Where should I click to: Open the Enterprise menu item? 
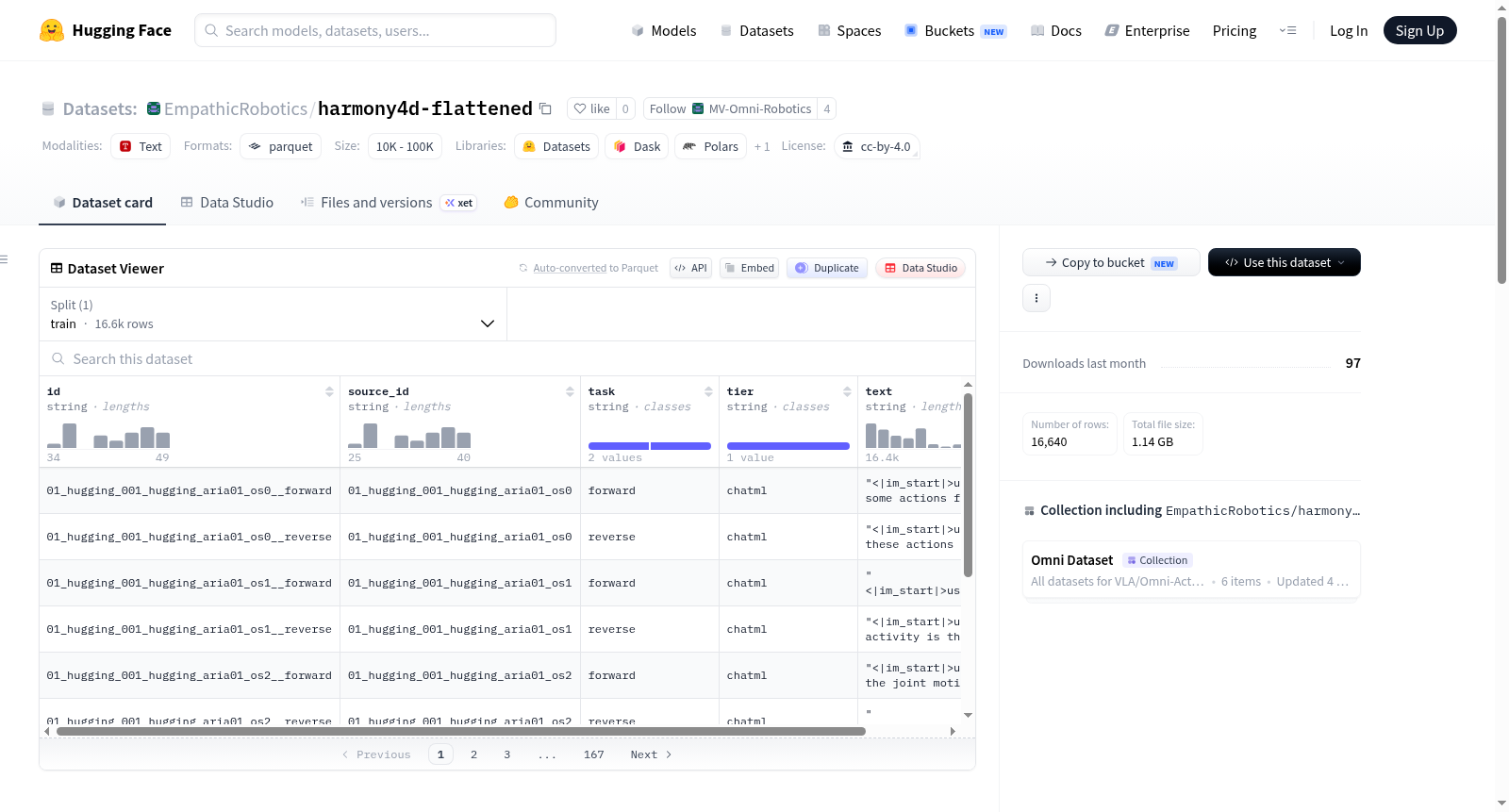tap(1148, 30)
